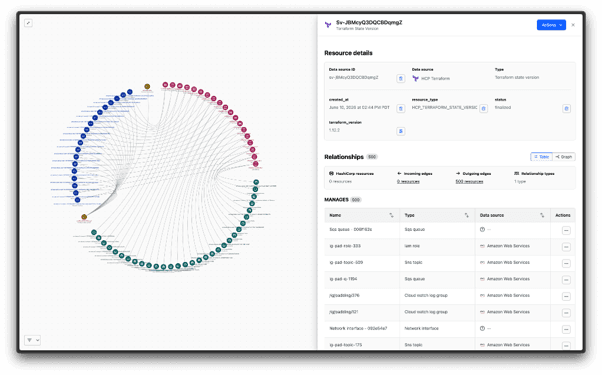Viewport: 602px width, 375px height.
Task: Copy the status value
Action: pos(566,108)
